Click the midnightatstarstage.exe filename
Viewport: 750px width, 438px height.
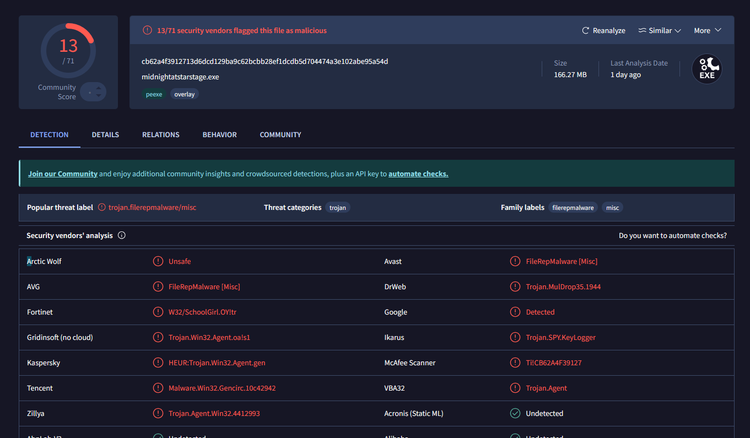180,77
